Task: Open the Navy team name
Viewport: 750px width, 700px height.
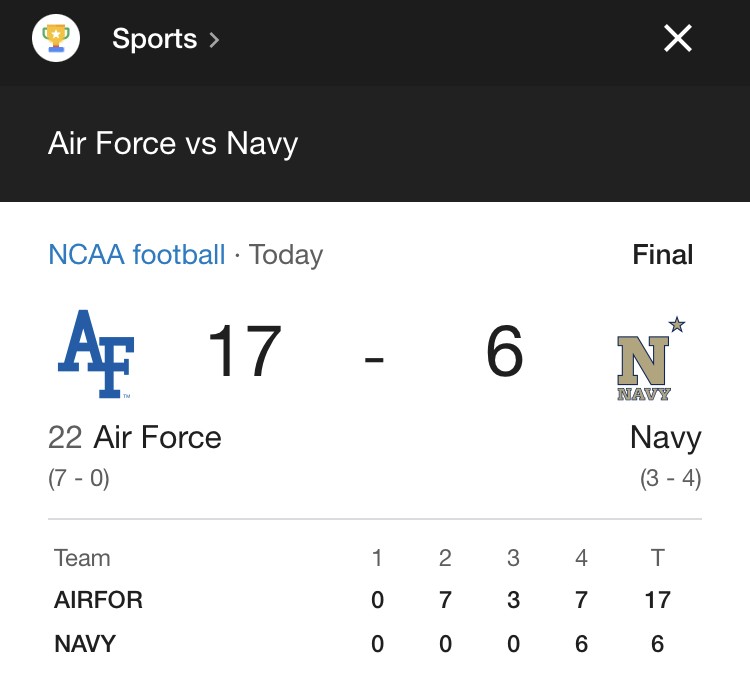Action: click(666, 438)
